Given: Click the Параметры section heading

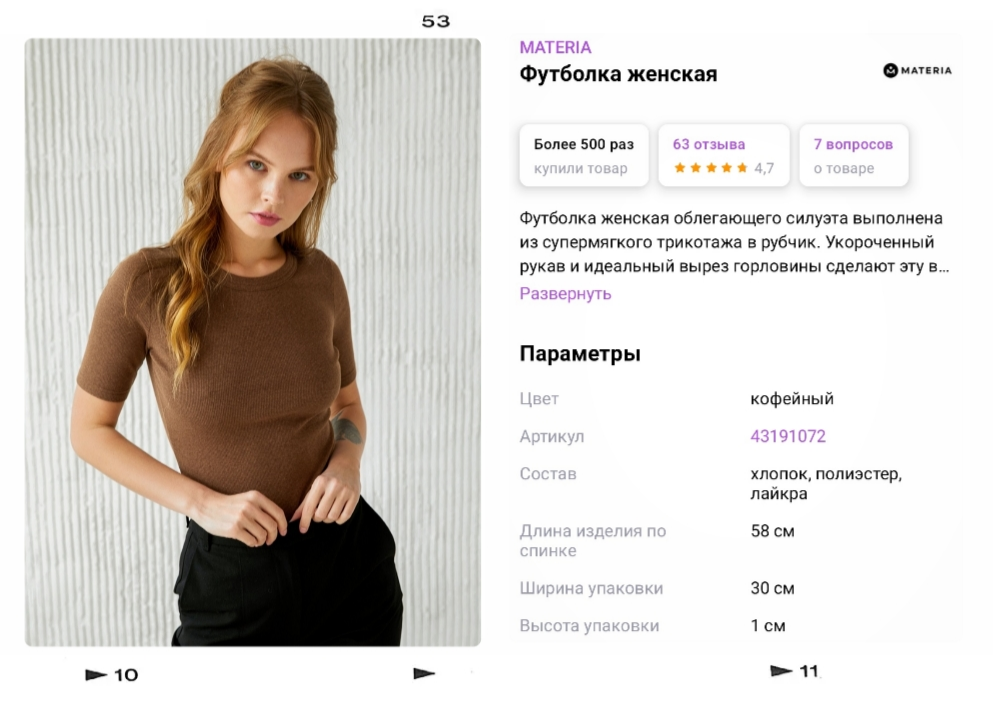Looking at the screenshot, I should click(x=580, y=353).
